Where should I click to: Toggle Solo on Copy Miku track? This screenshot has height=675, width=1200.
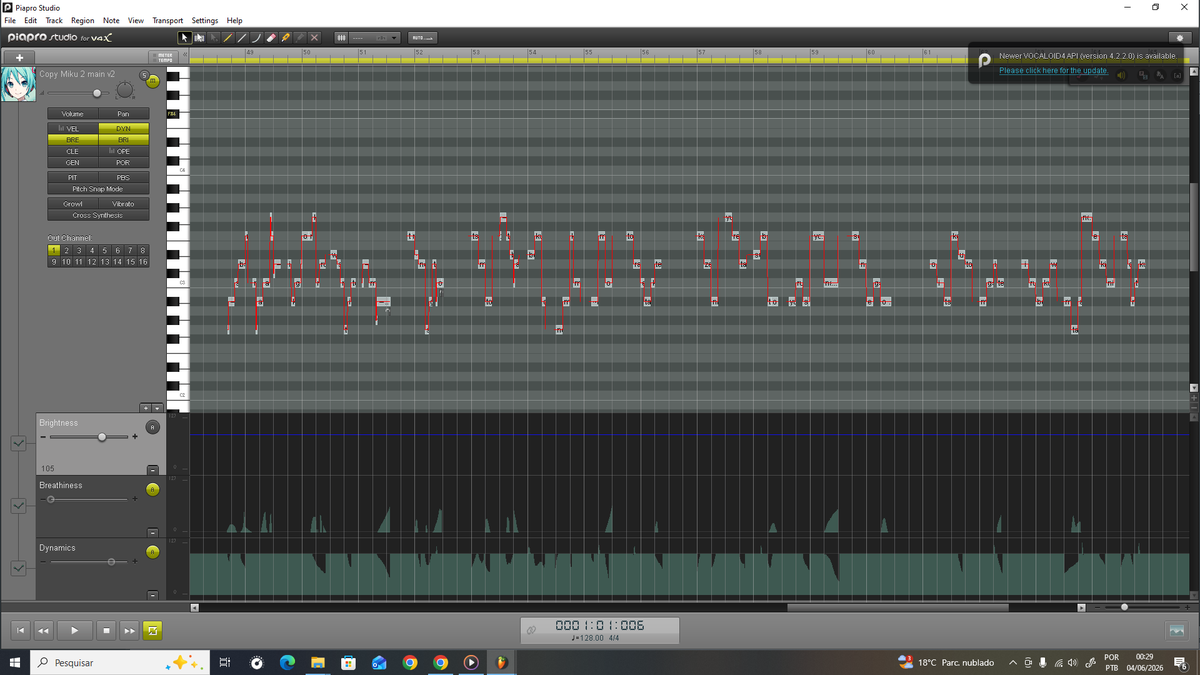pos(145,76)
